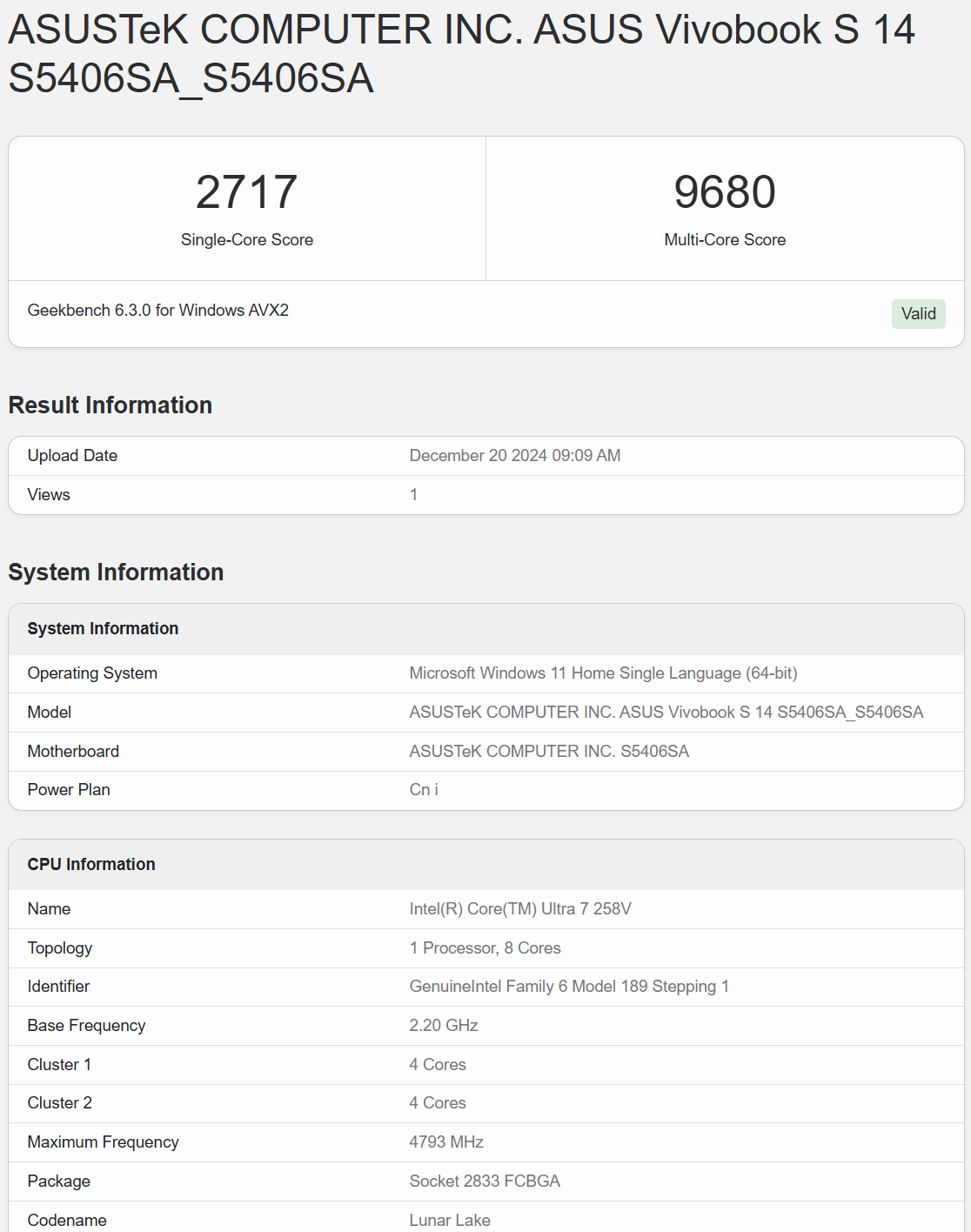The height and width of the screenshot is (1232, 971).
Task: Click the CPU Name label
Action: pyautogui.click(x=49, y=909)
